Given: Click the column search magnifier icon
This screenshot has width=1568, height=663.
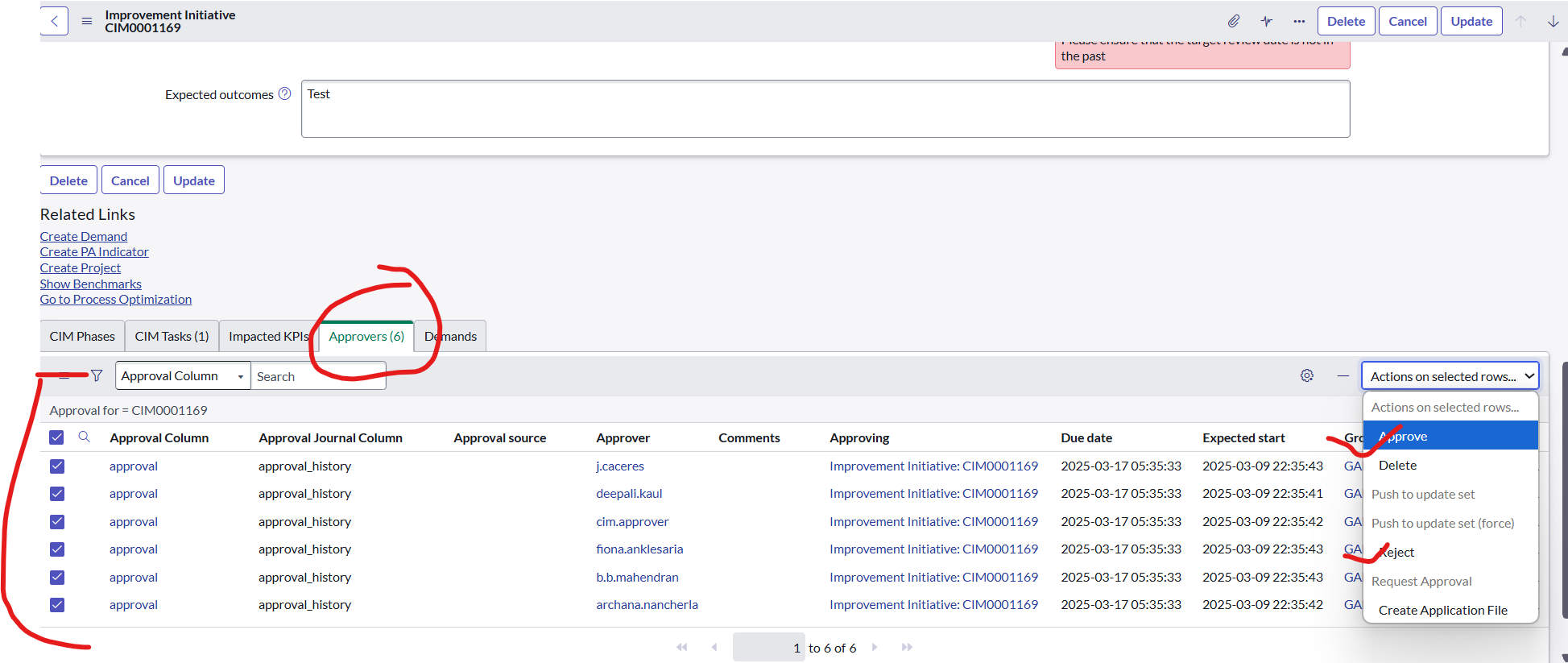Looking at the screenshot, I should (x=84, y=437).
